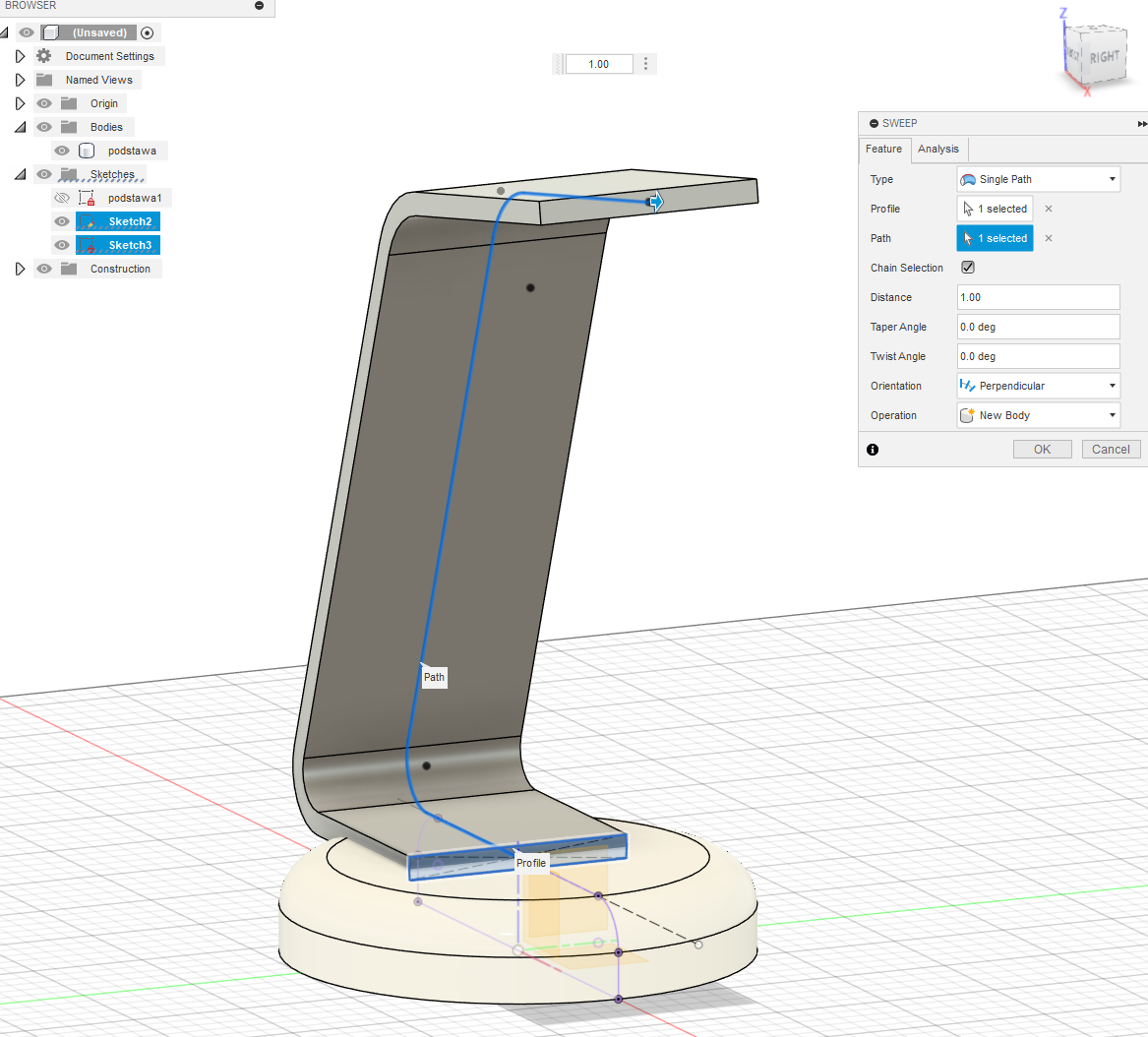Expand the Sweep dialog with double arrow
The height and width of the screenshot is (1037, 1148).
tap(1141, 124)
